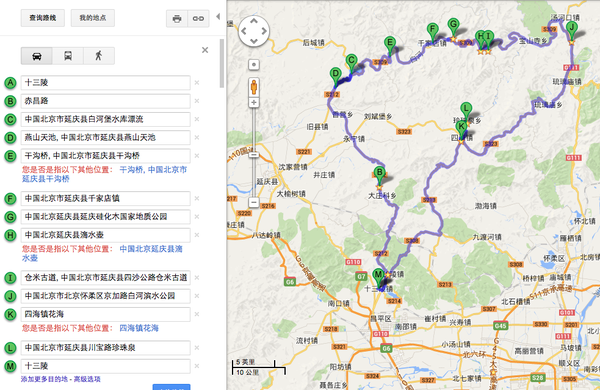Switch to public transit bus icon
Image resolution: width=600 pixels, height=390 pixels.
[68, 56]
